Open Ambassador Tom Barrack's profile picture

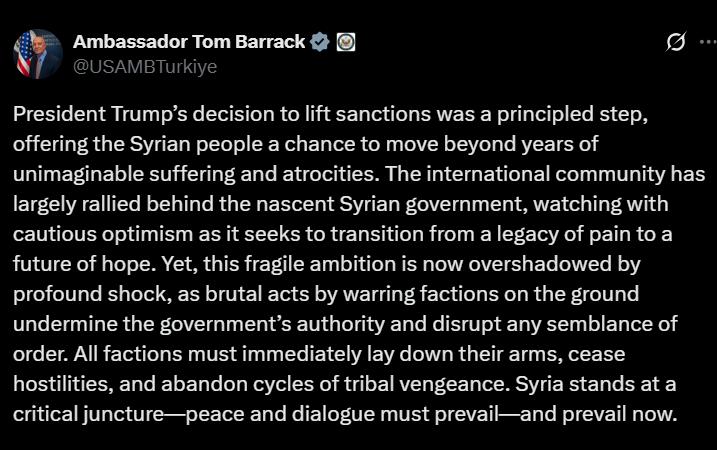[38, 54]
